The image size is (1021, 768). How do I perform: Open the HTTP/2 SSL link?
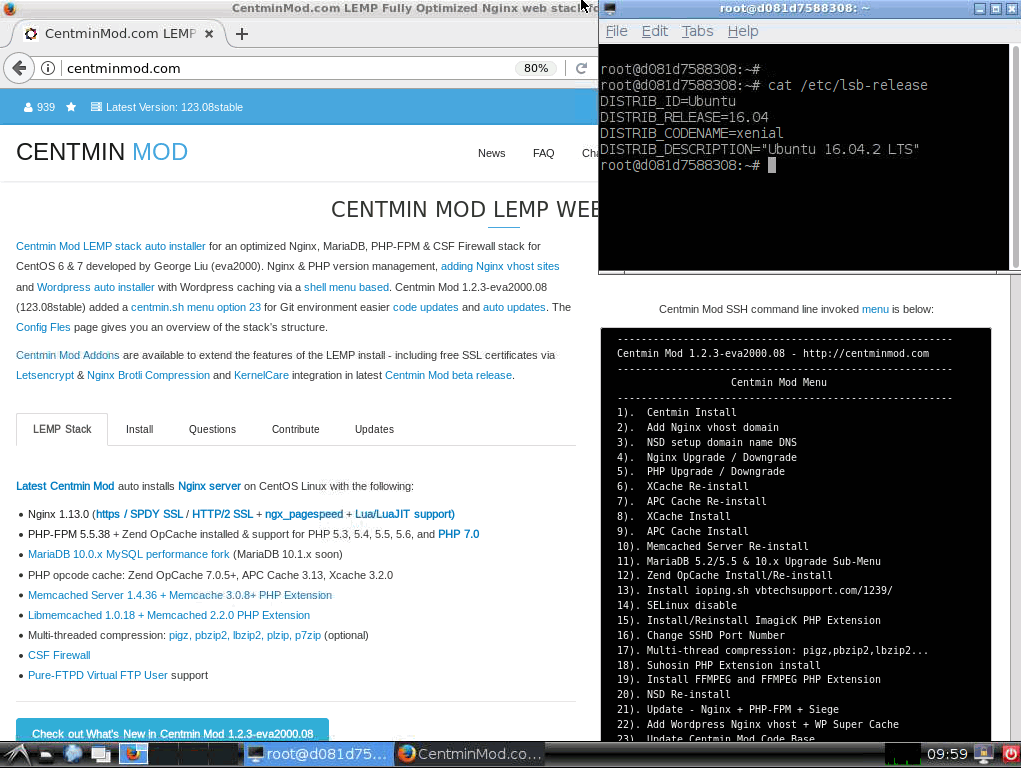[x=223, y=515]
